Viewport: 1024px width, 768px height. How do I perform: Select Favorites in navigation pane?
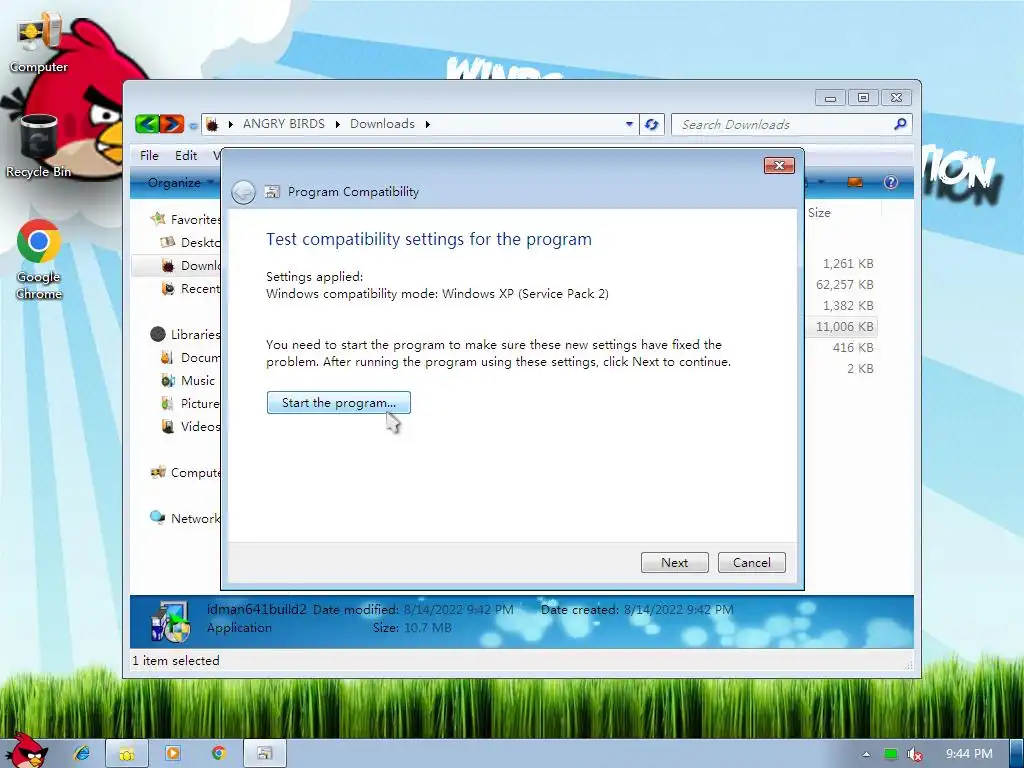185,219
